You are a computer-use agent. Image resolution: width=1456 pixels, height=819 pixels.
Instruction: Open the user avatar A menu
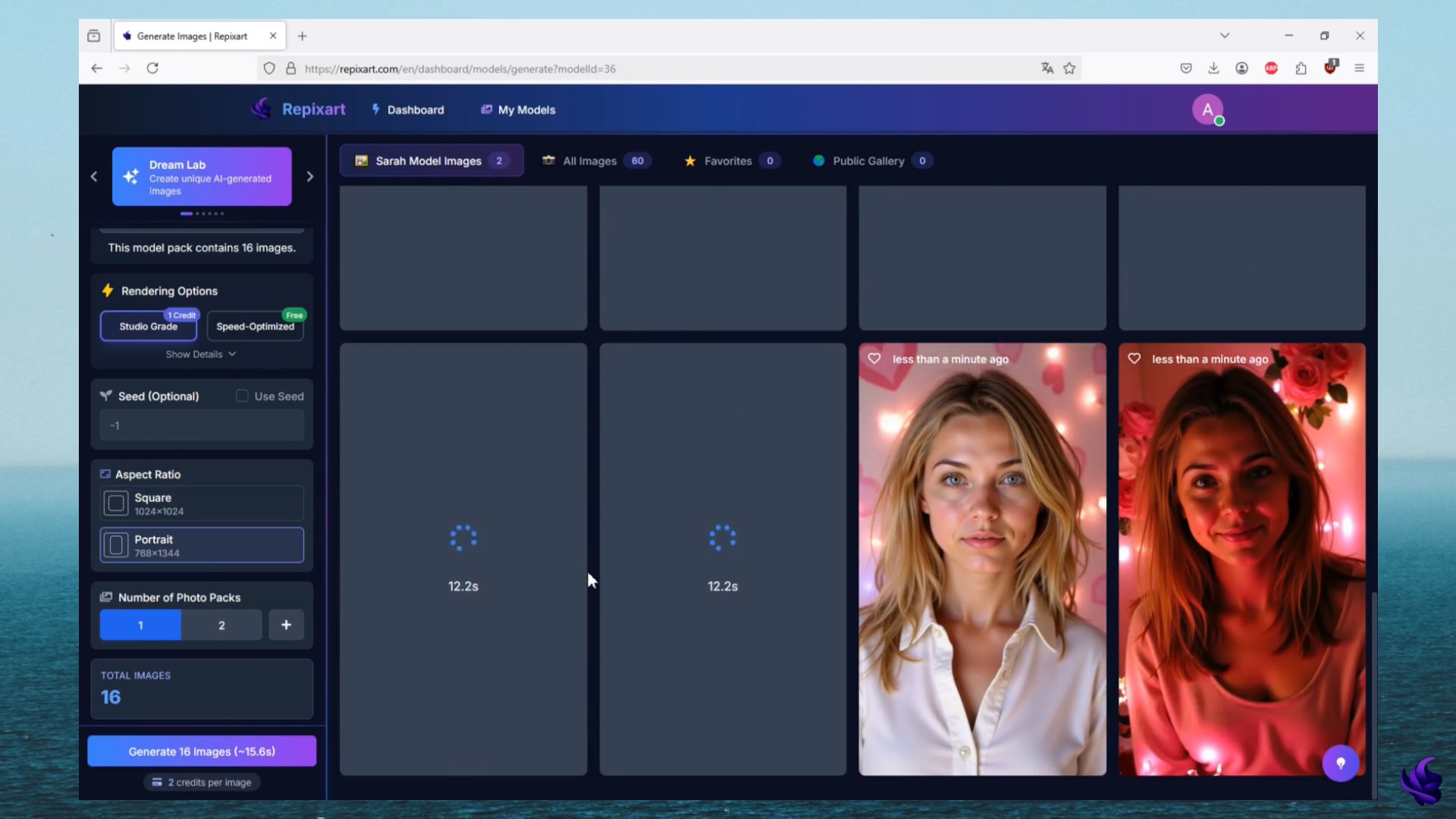tap(1207, 110)
